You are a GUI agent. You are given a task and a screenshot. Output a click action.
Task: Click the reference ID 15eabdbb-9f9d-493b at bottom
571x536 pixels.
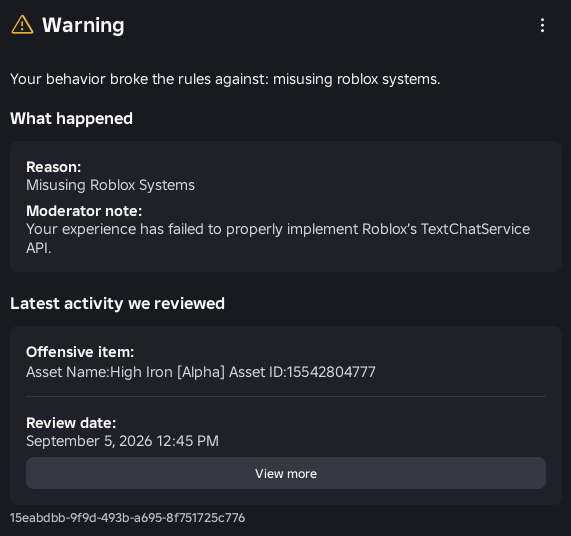coord(127,518)
